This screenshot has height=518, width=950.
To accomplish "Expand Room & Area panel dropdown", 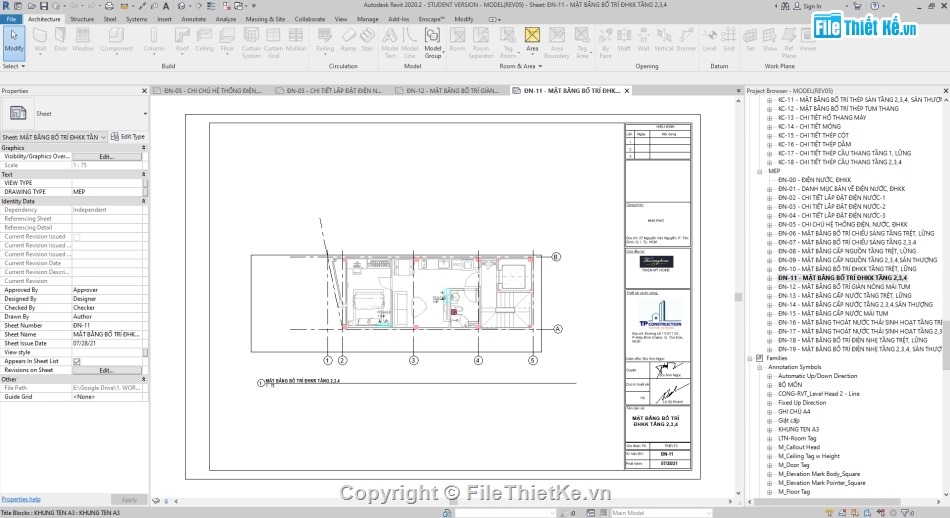I will click(520, 66).
